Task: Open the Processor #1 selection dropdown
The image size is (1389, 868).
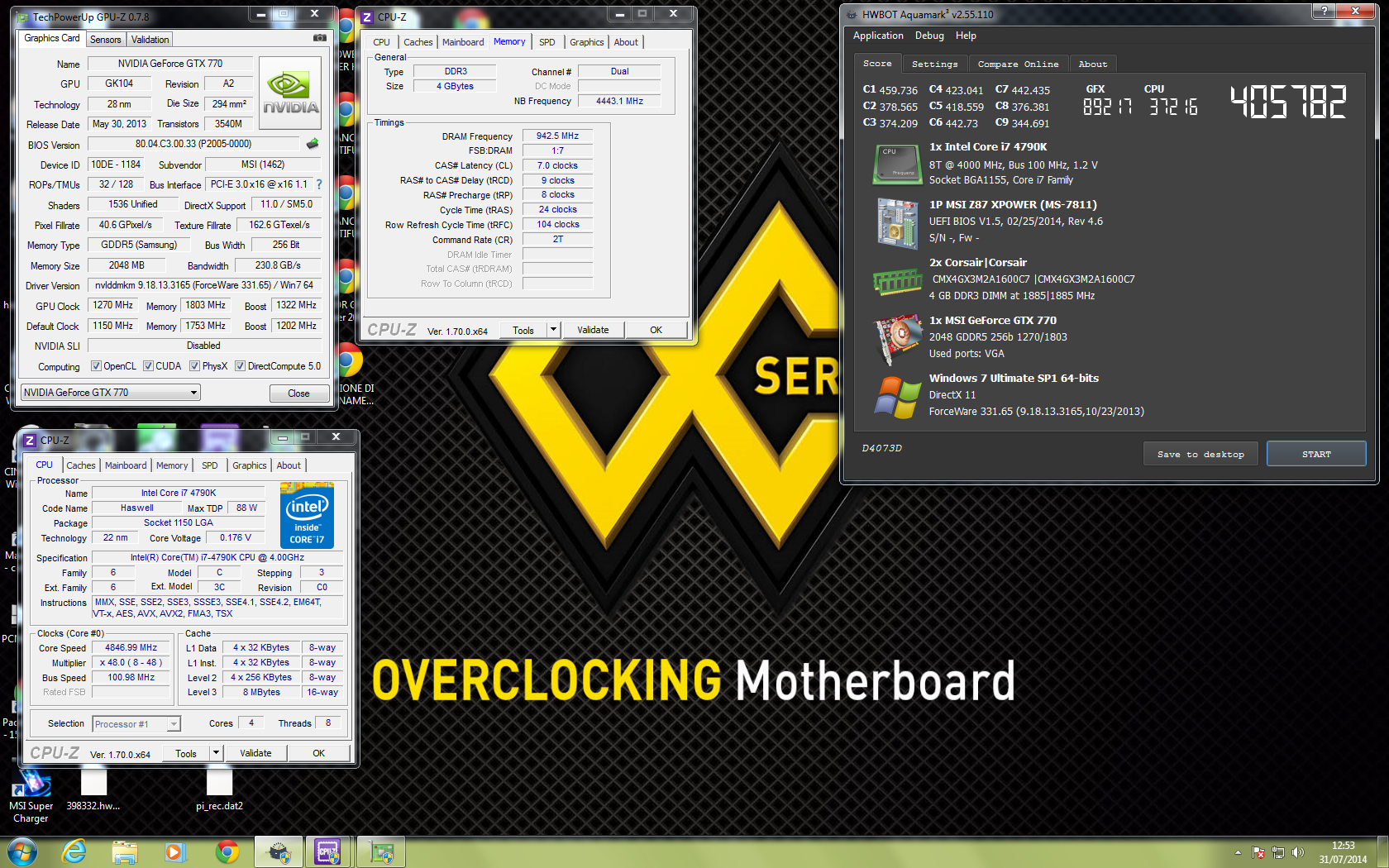Action: (x=136, y=724)
